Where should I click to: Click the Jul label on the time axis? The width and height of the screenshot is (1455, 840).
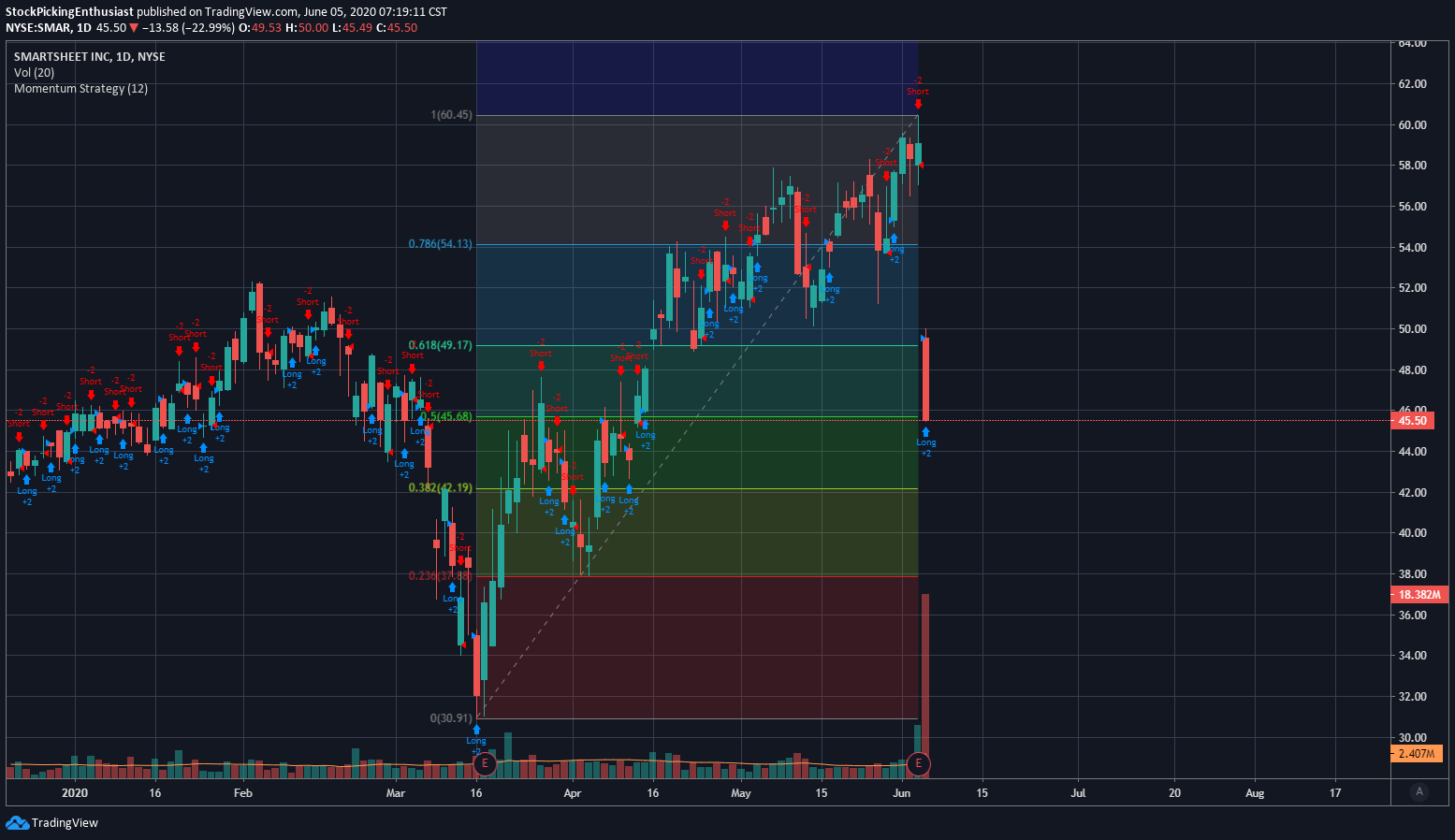[1079, 793]
